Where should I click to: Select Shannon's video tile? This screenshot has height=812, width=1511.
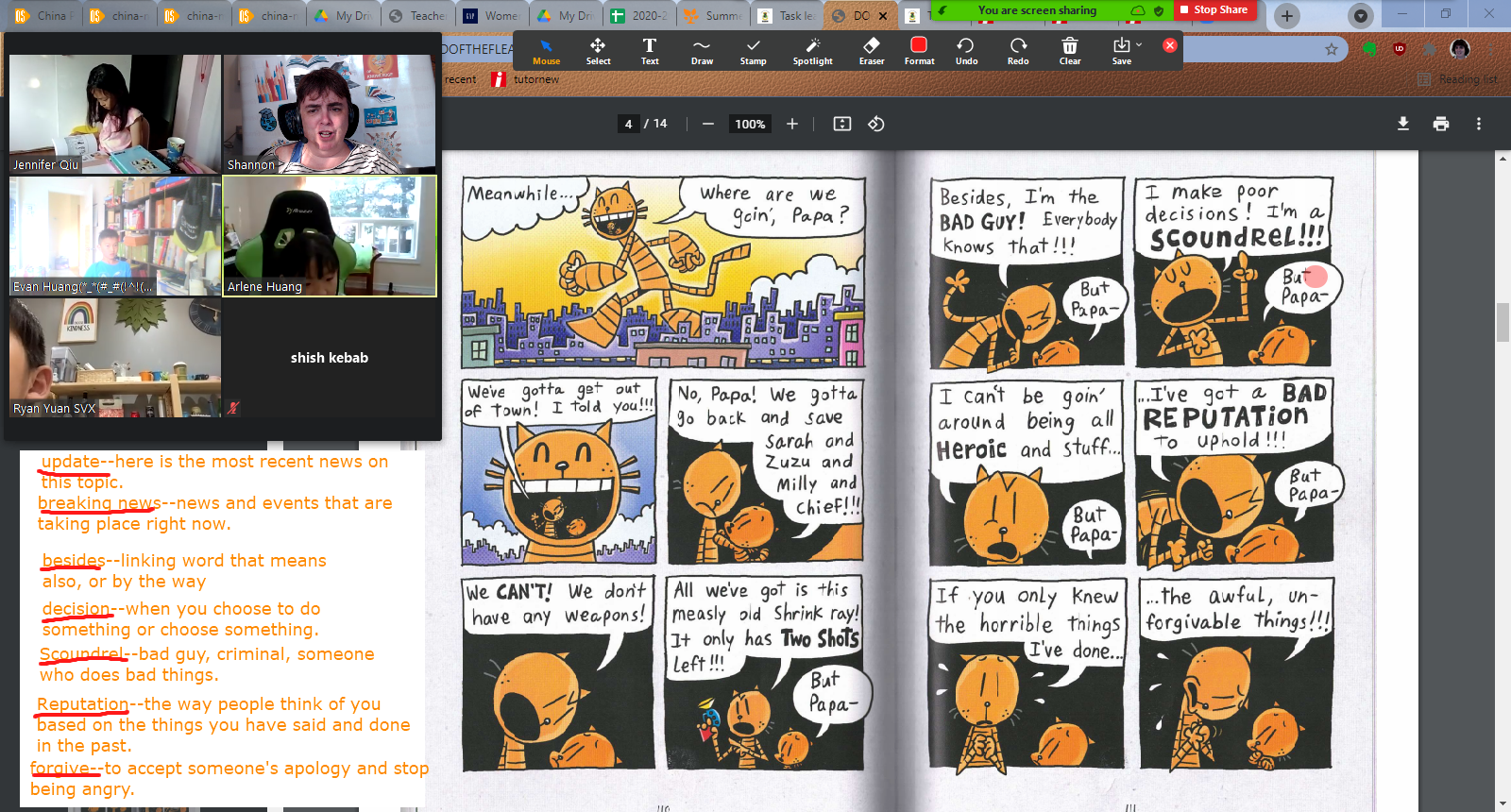coord(330,114)
